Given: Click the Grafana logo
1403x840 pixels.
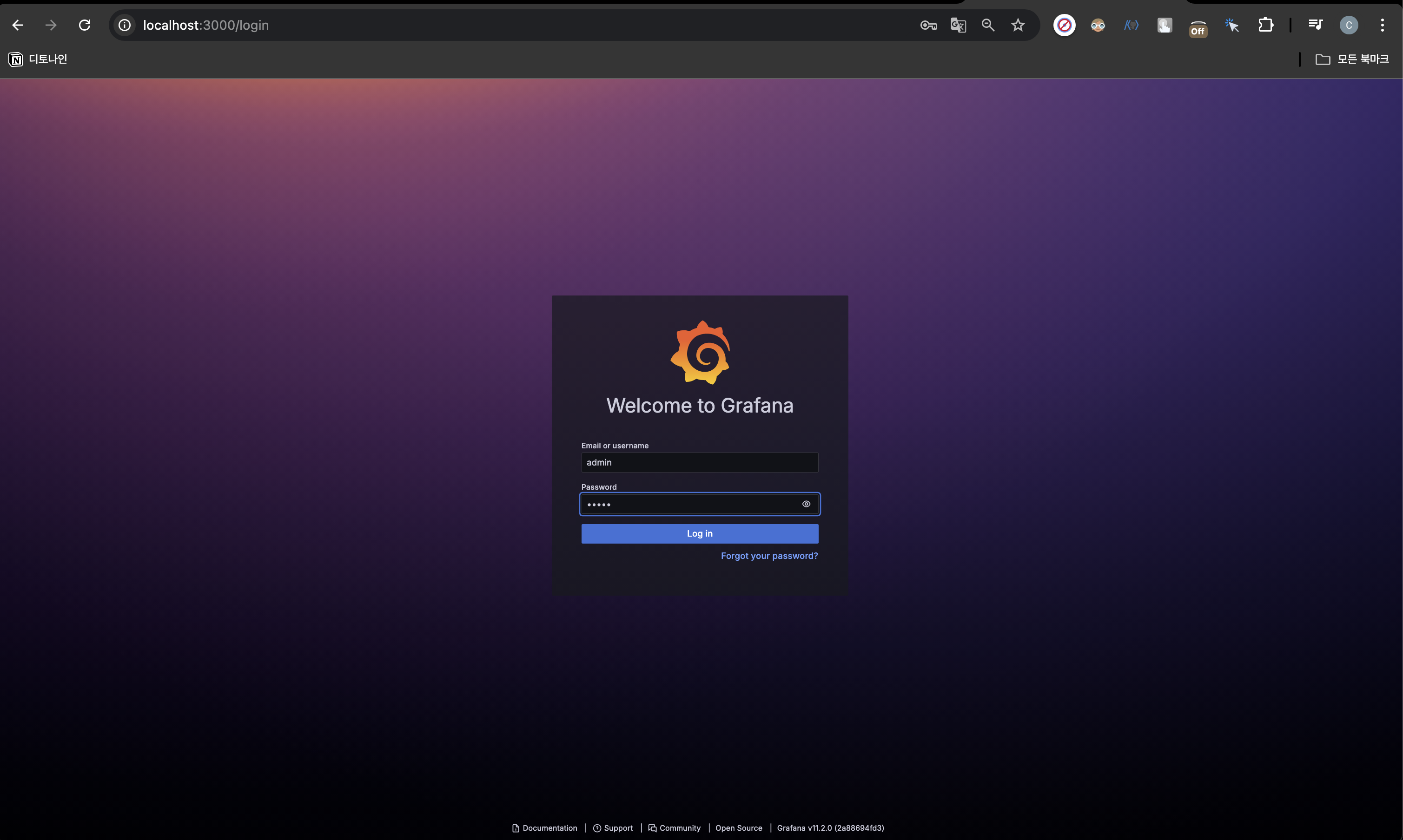Looking at the screenshot, I should tap(700, 352).
